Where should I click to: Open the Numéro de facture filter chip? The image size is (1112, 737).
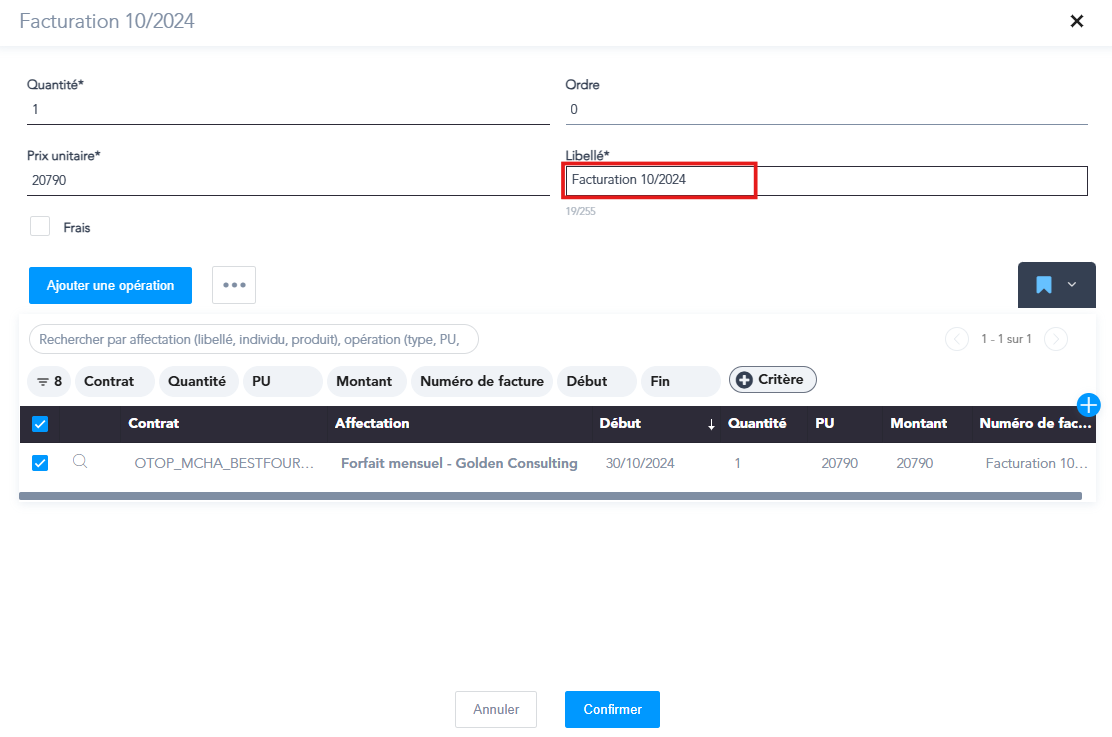(x=481, y=381)
